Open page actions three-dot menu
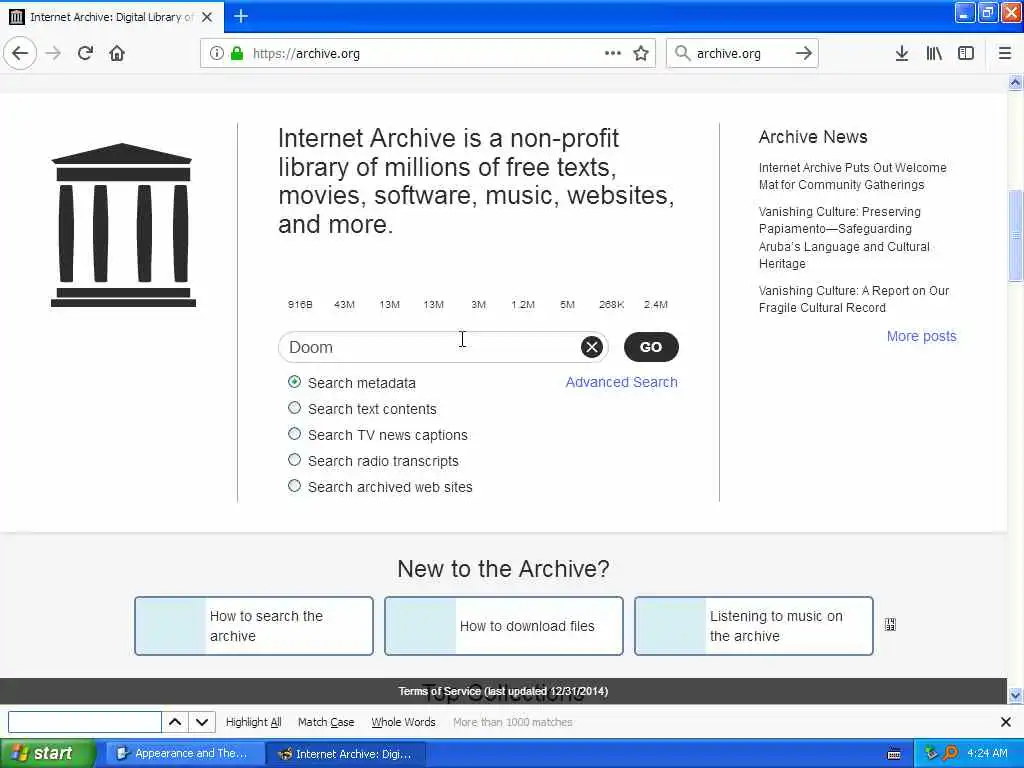 [x=613, y=54]
